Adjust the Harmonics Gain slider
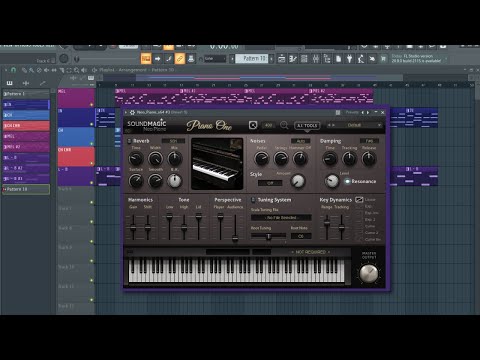The width and height of the screenshot is (480, 360). click(x=133, y=228)
